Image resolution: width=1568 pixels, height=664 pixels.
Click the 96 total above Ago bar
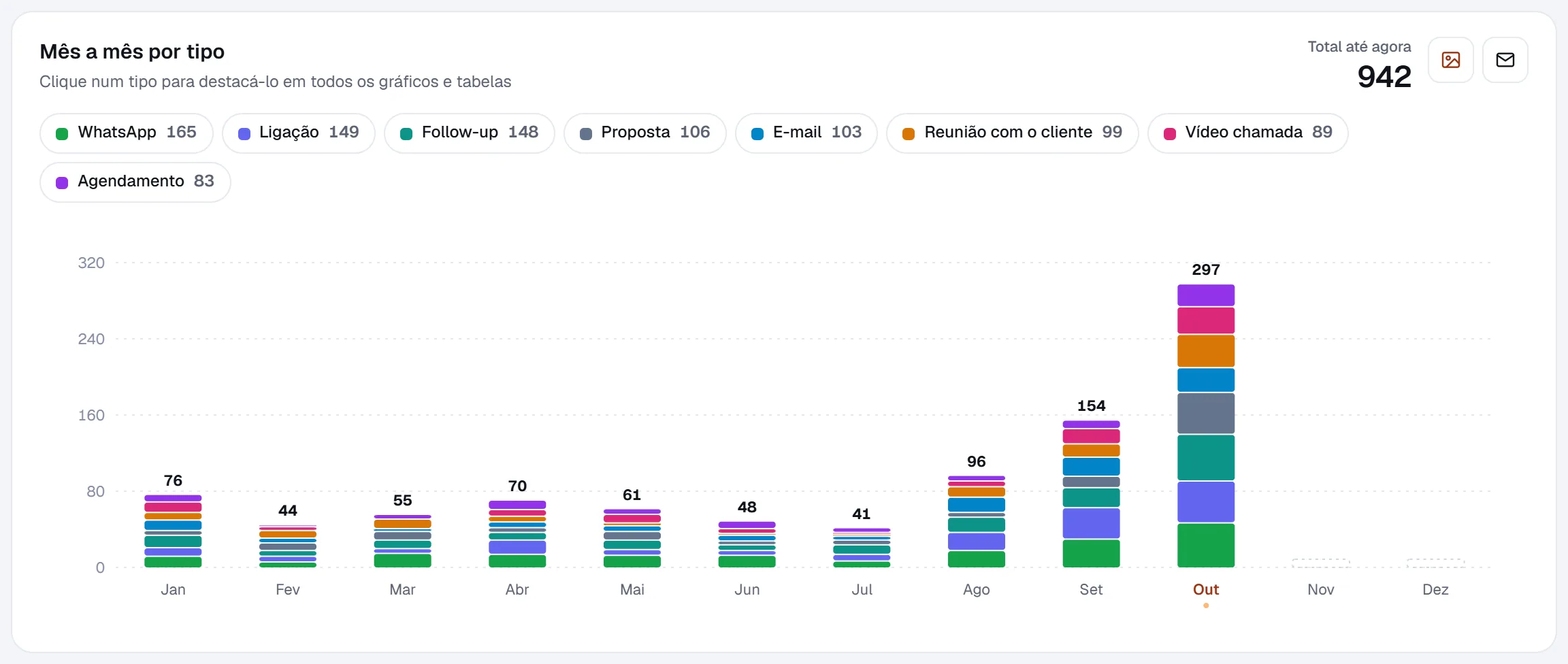[x=977, y=462]
